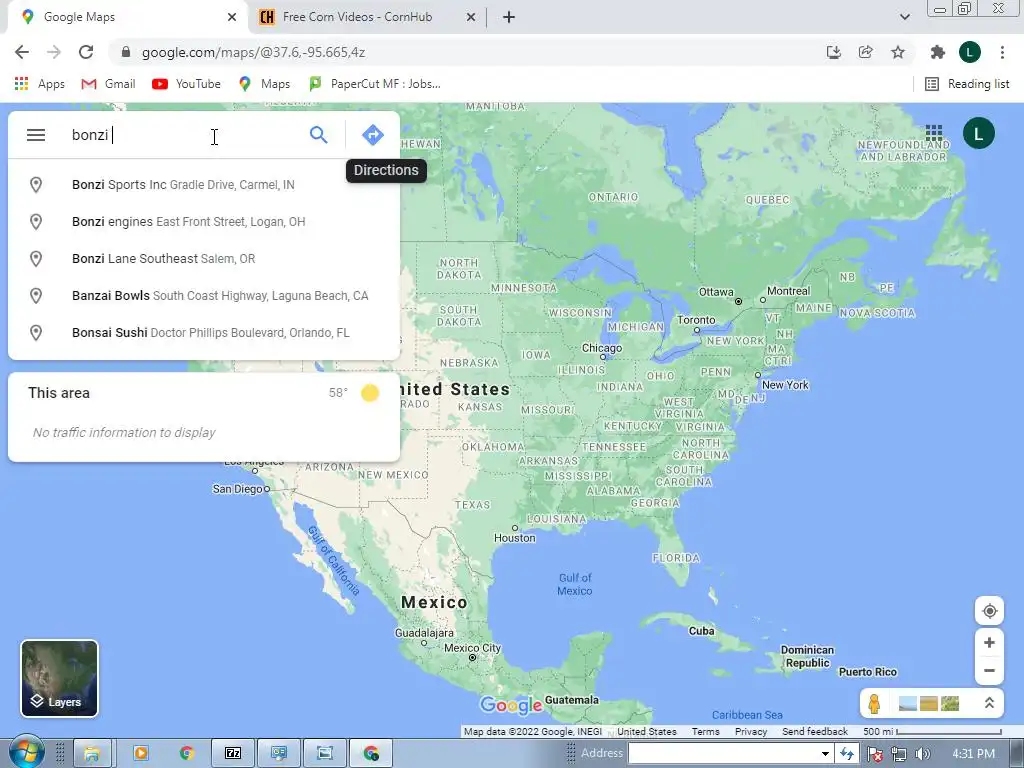Show your location with the target button
1024x768 pixels.
pos(989,611)
